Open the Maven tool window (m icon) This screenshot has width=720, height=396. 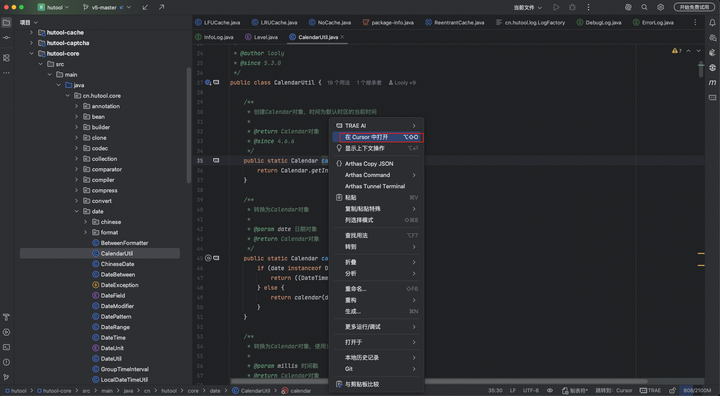[712, 82]
